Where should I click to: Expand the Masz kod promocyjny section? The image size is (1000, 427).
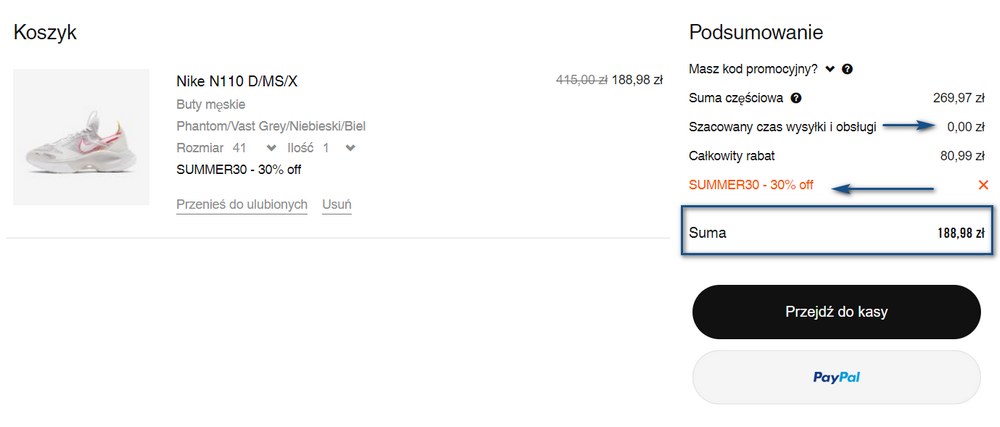click(830, 70)
